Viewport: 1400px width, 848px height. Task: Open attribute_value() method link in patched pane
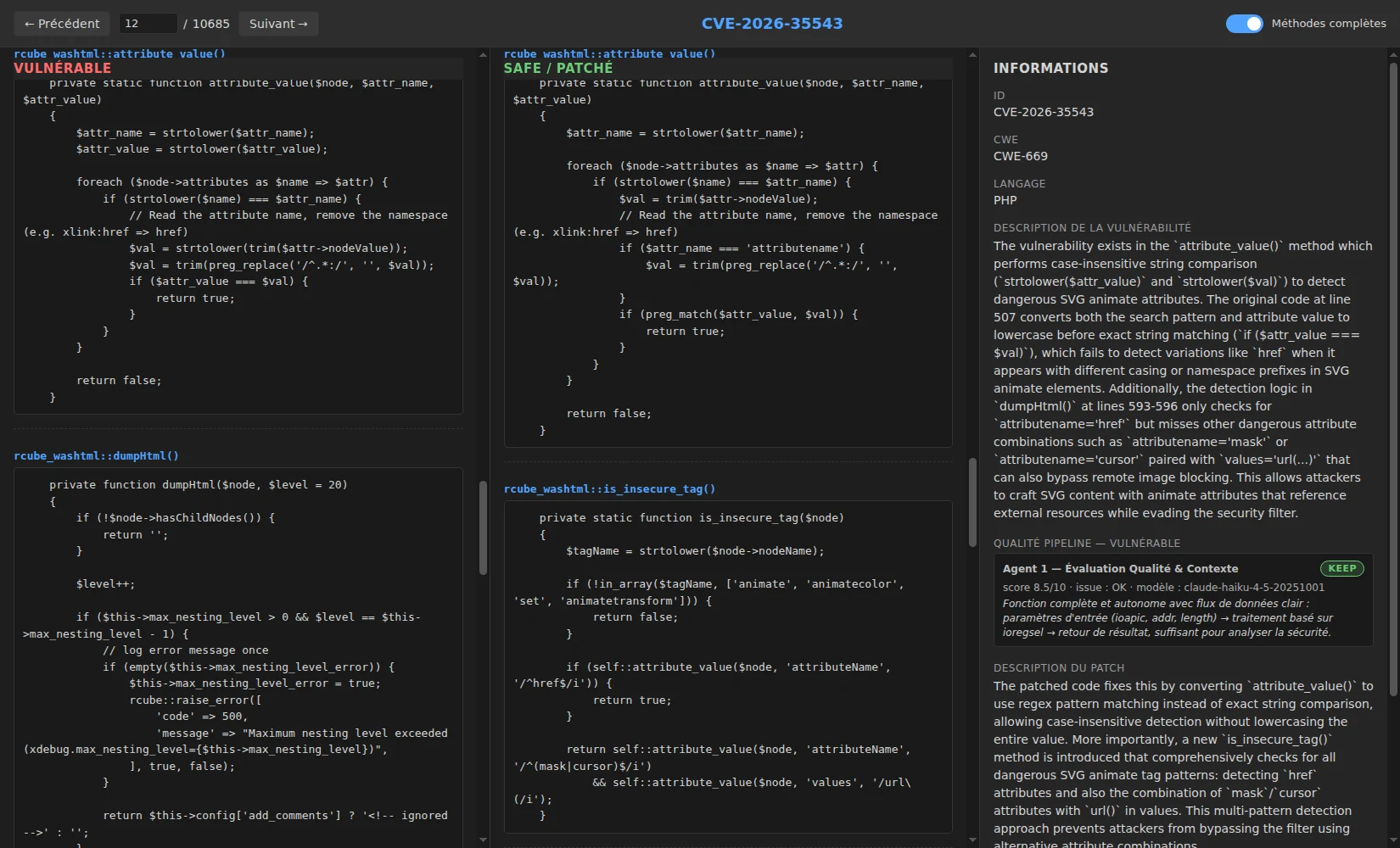(x=609, y=54)
